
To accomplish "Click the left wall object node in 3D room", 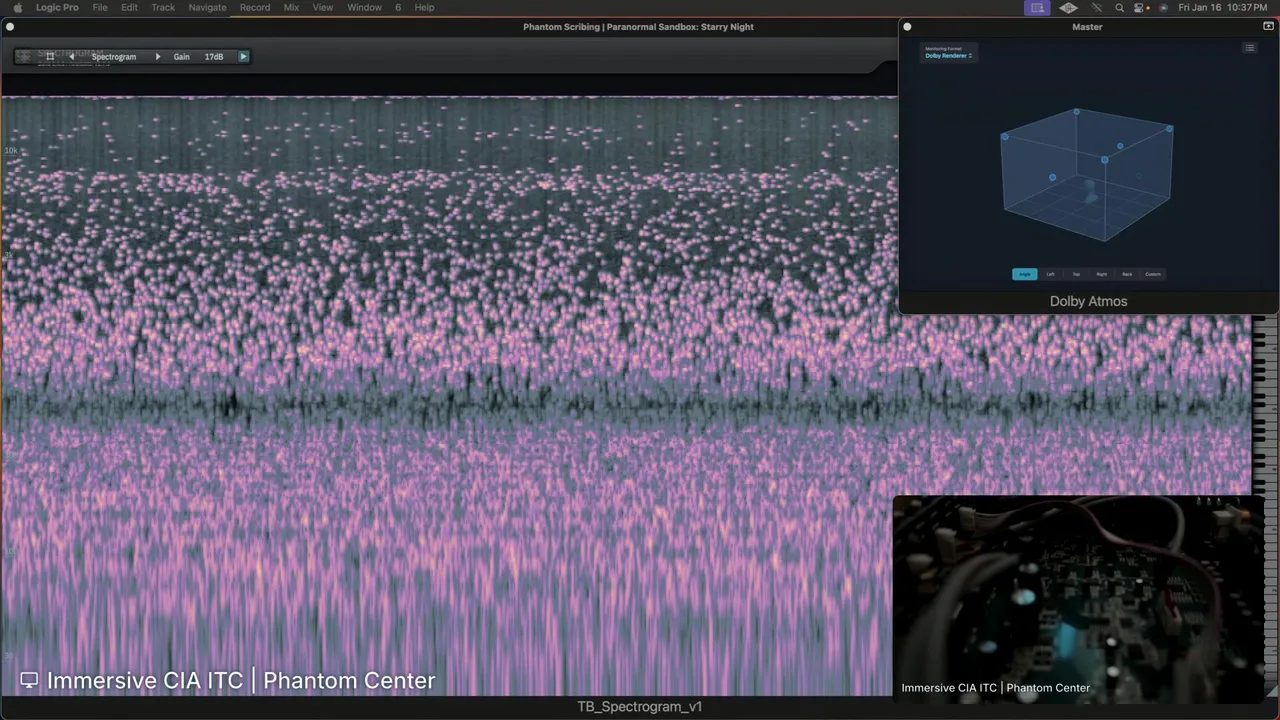I will point(1052,177).
